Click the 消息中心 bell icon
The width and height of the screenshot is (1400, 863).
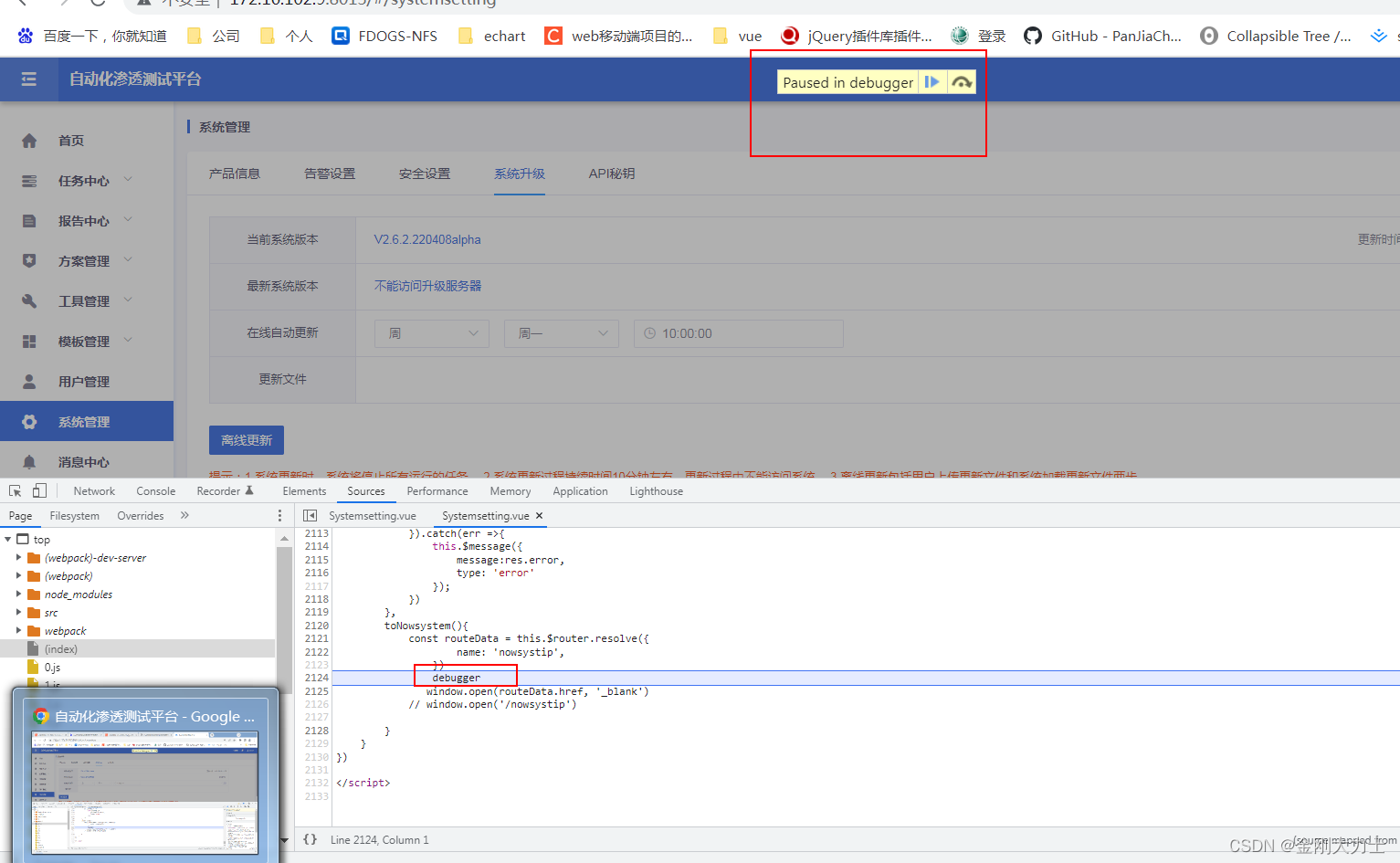click(x=29, y=462)
